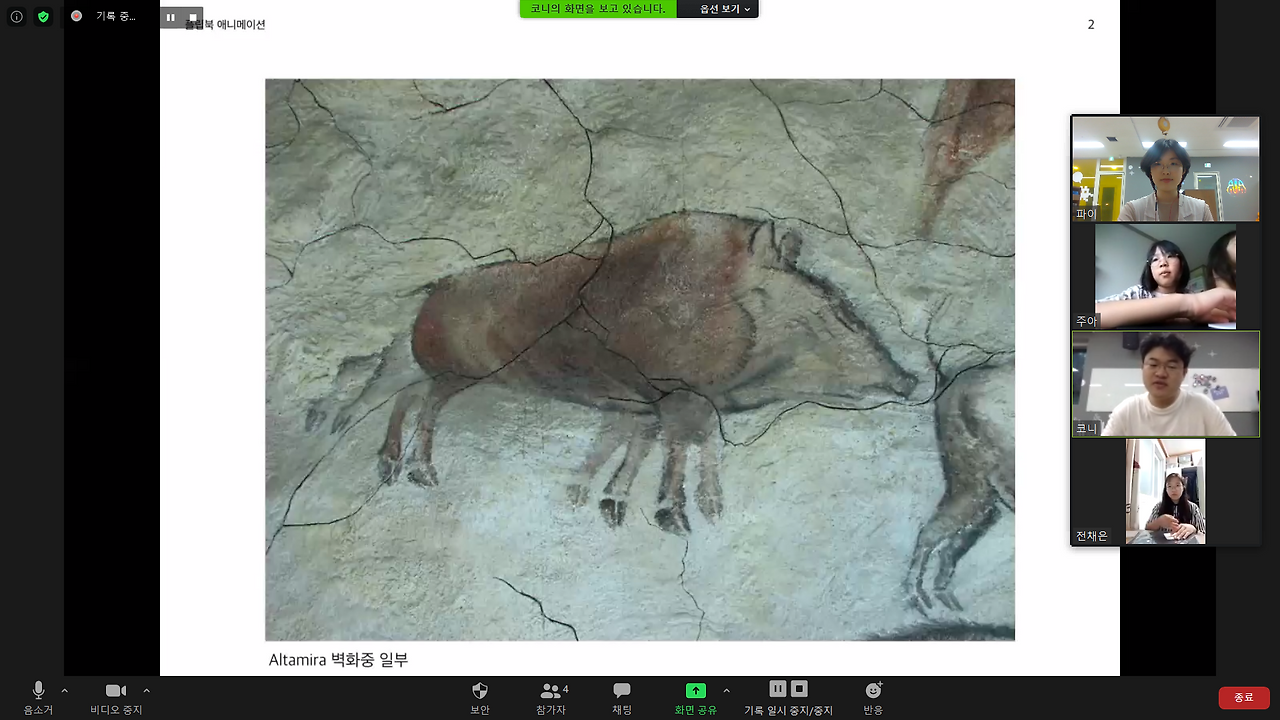Click the cave painting image on the slide
Viewport: 1280px width, 720px height.
640,360
